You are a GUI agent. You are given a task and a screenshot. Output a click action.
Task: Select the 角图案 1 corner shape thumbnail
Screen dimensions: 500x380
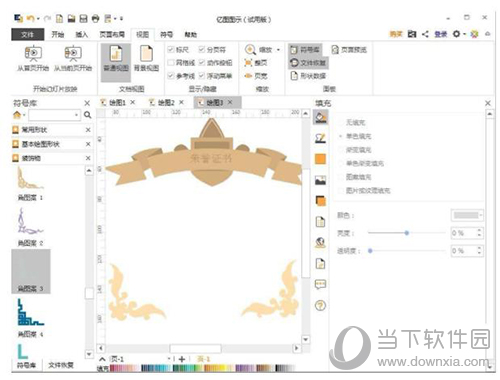(30, 183)
